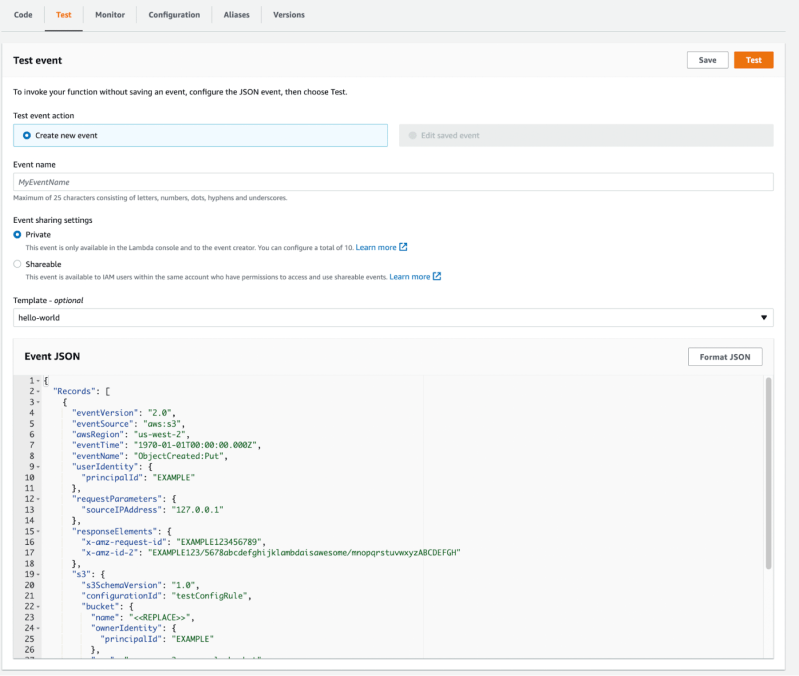
Task: Click the Save button
Action: (707, 60)
